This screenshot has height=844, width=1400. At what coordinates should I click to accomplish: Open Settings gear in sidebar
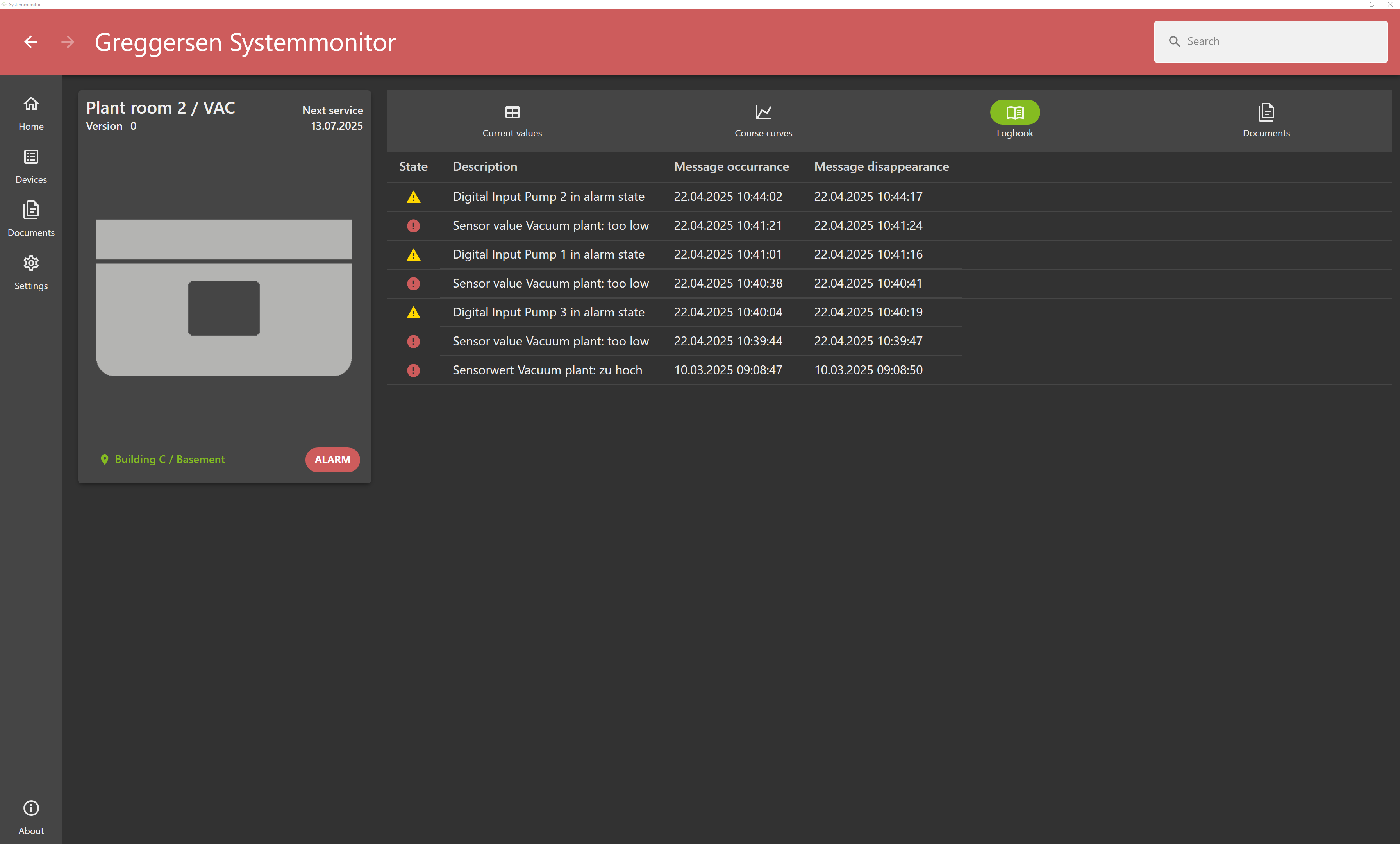[x=31, y=263]
